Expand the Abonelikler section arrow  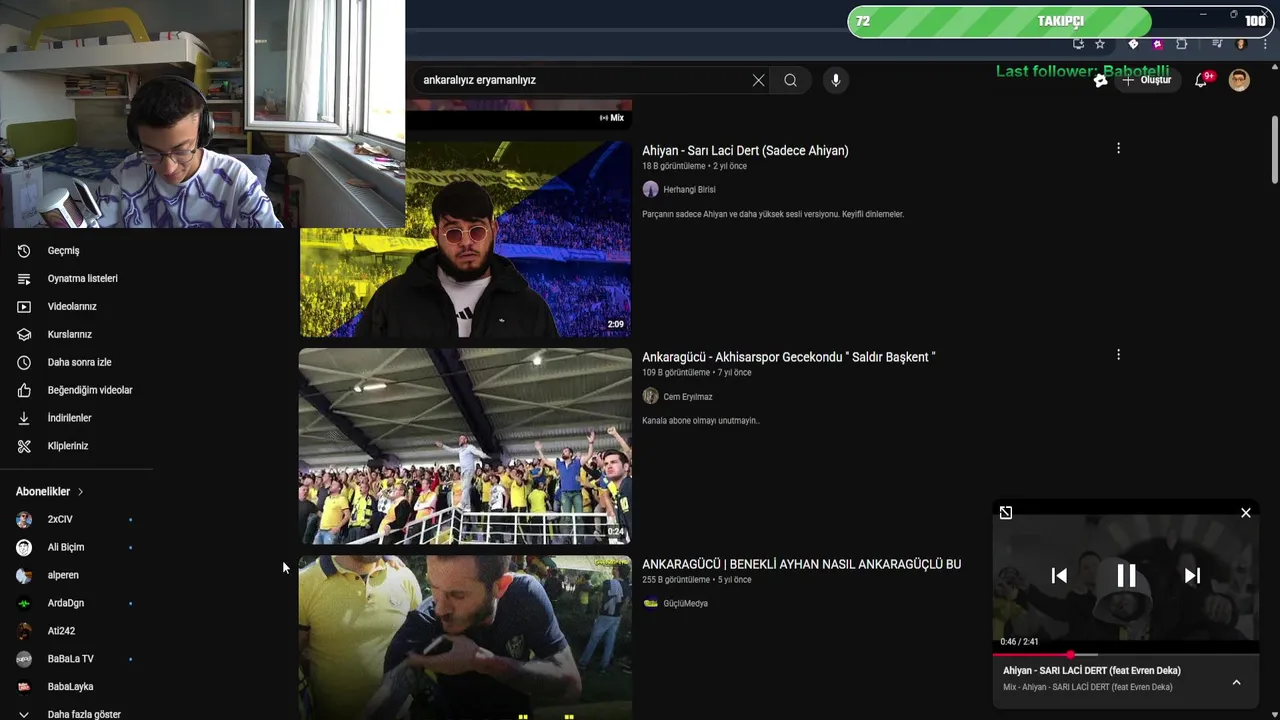click(x=80, y=492)
